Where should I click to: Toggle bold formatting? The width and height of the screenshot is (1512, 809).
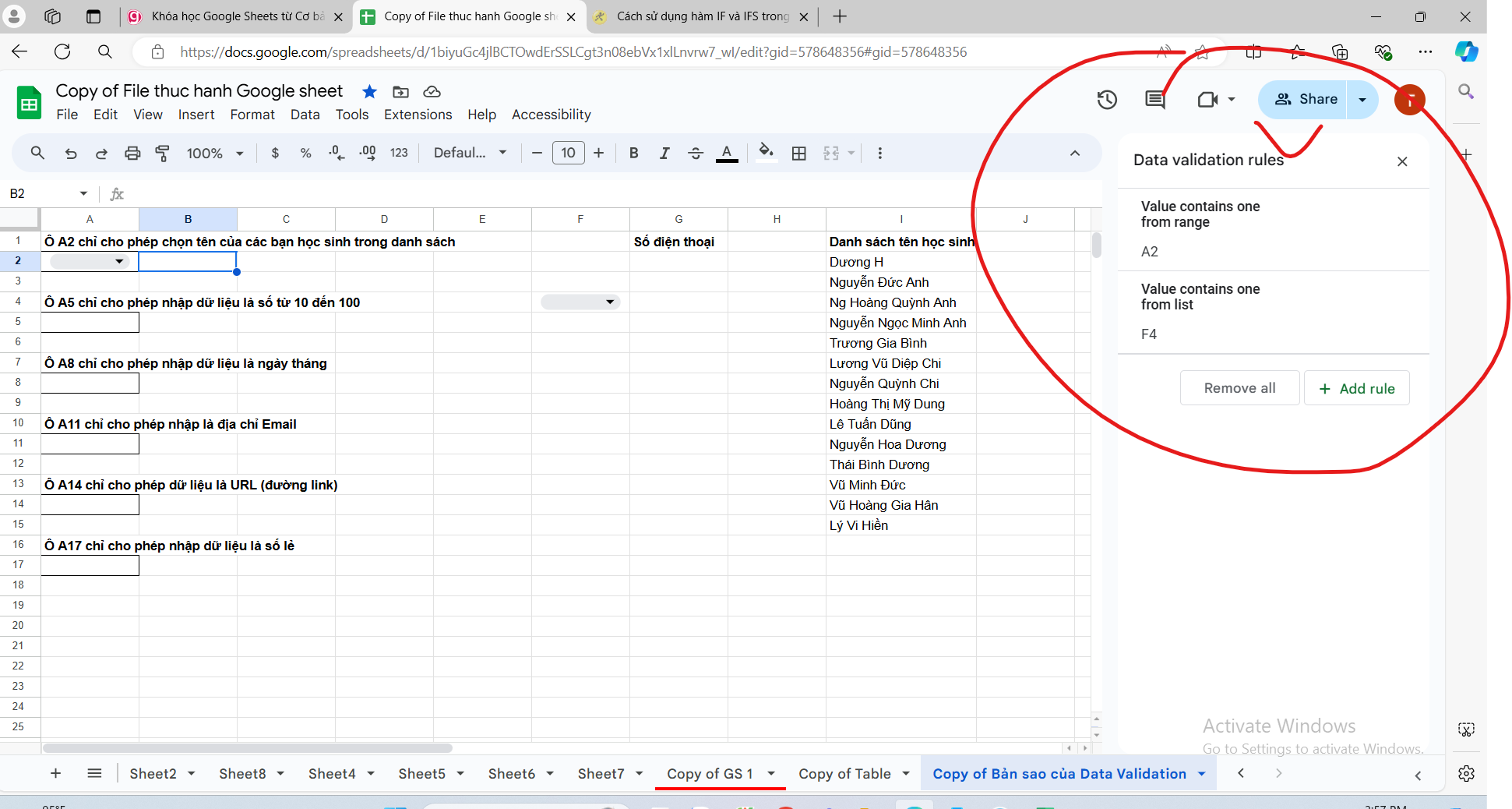[x=633, y=154]
